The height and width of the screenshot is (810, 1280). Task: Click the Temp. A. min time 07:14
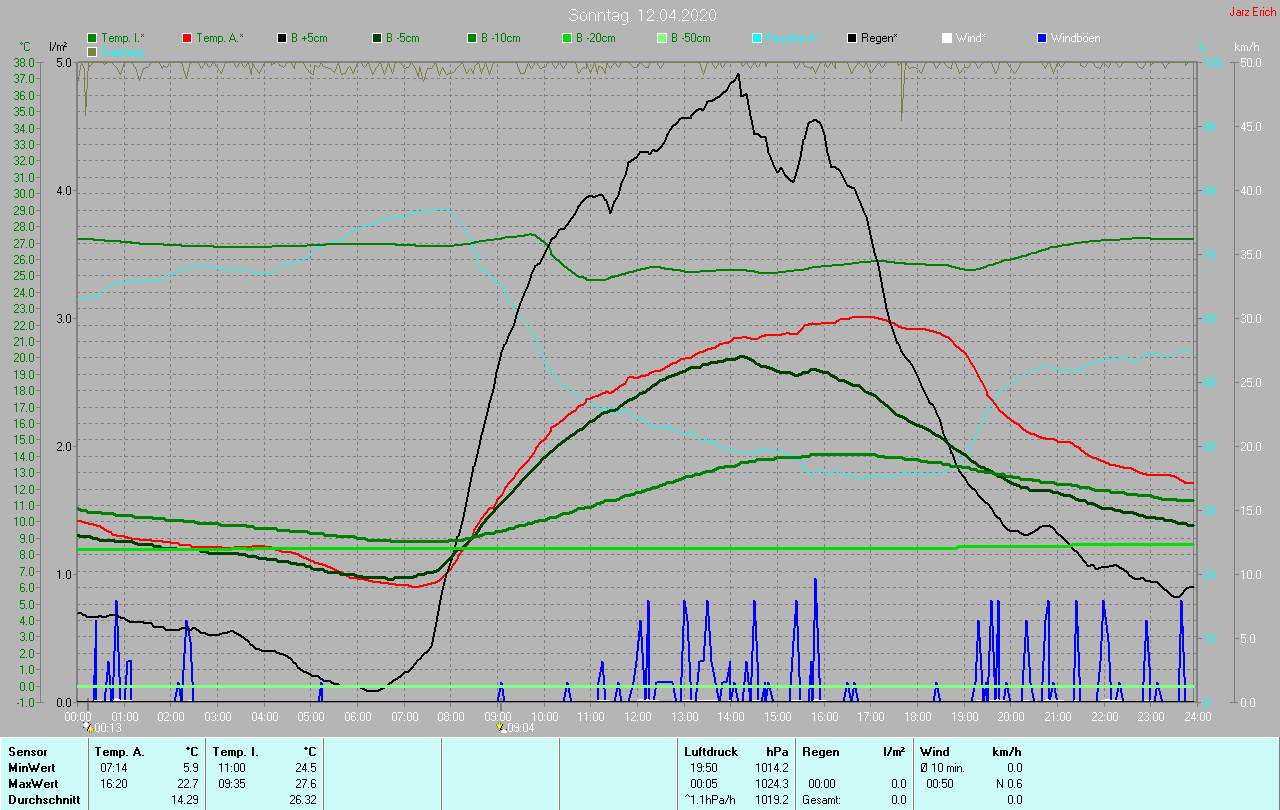coord(114,767)
